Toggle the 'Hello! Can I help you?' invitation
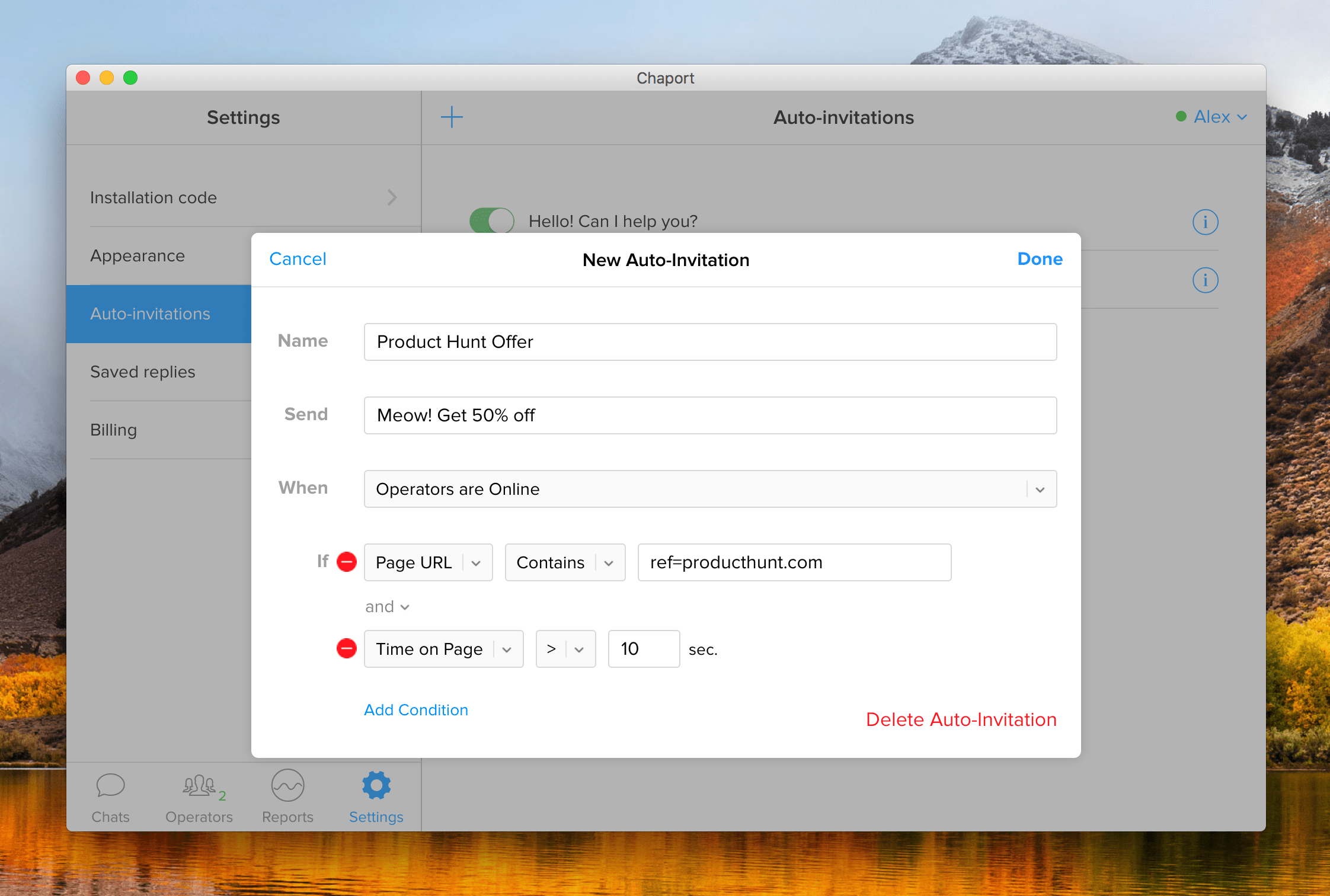This screenshot has height=896, width=1330. click(491, 220)
